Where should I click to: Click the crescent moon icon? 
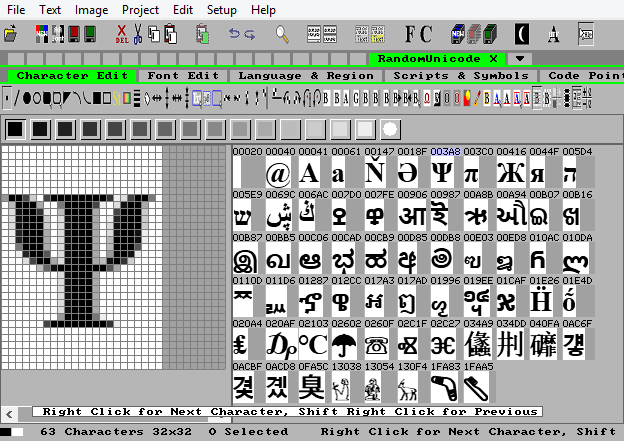(522, 34)
